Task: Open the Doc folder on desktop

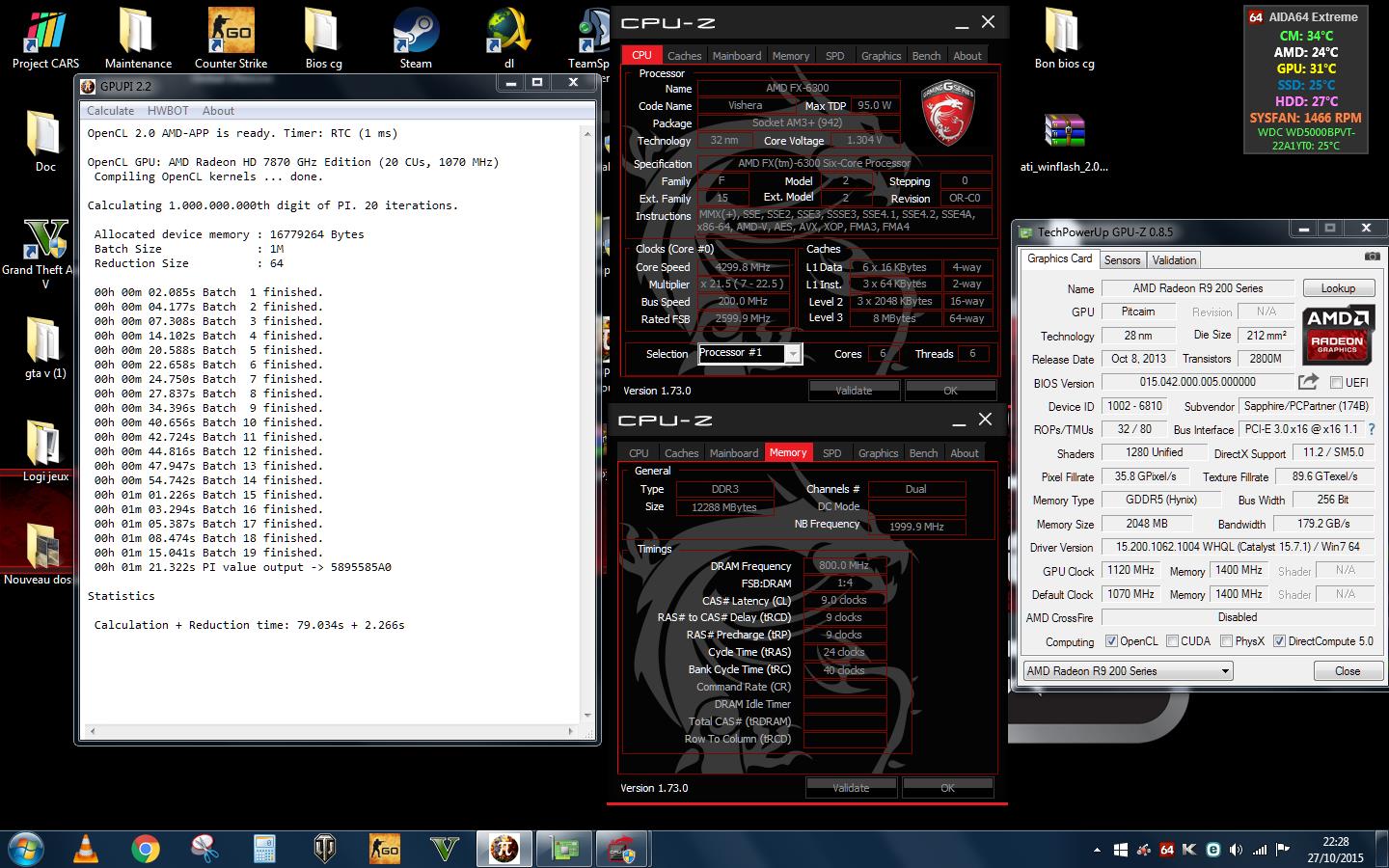Action: coord(44,141)
